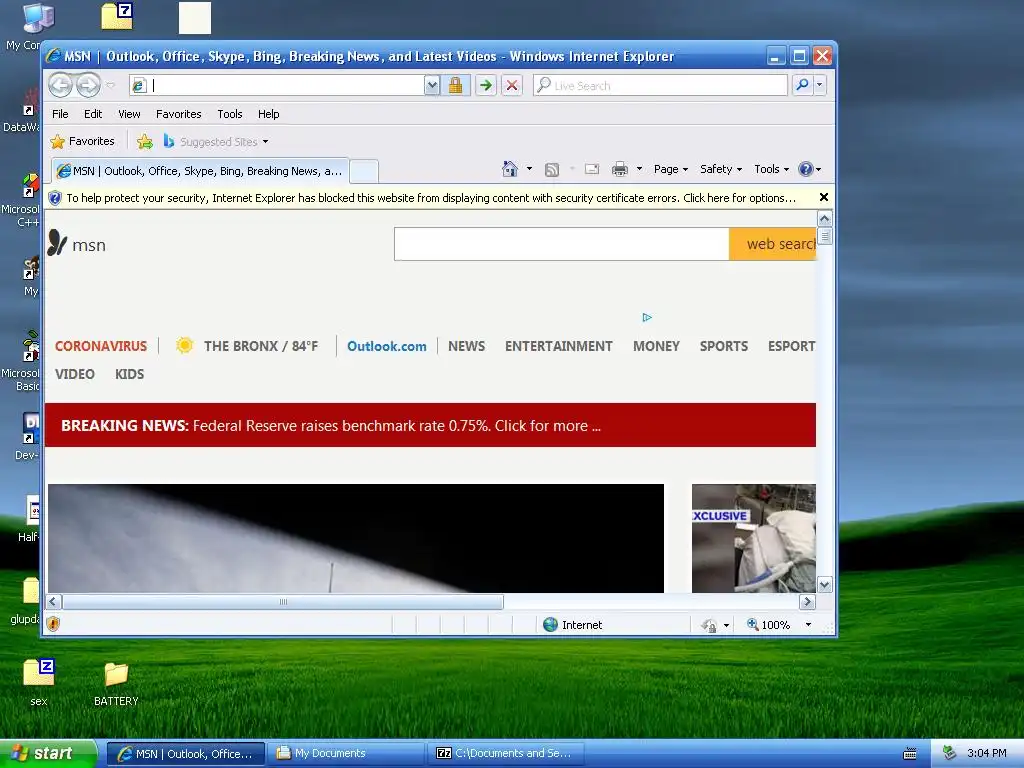
Task: Select the BATTERY folder on desktop
Action: pyautogui.click(x=116, y=684)
